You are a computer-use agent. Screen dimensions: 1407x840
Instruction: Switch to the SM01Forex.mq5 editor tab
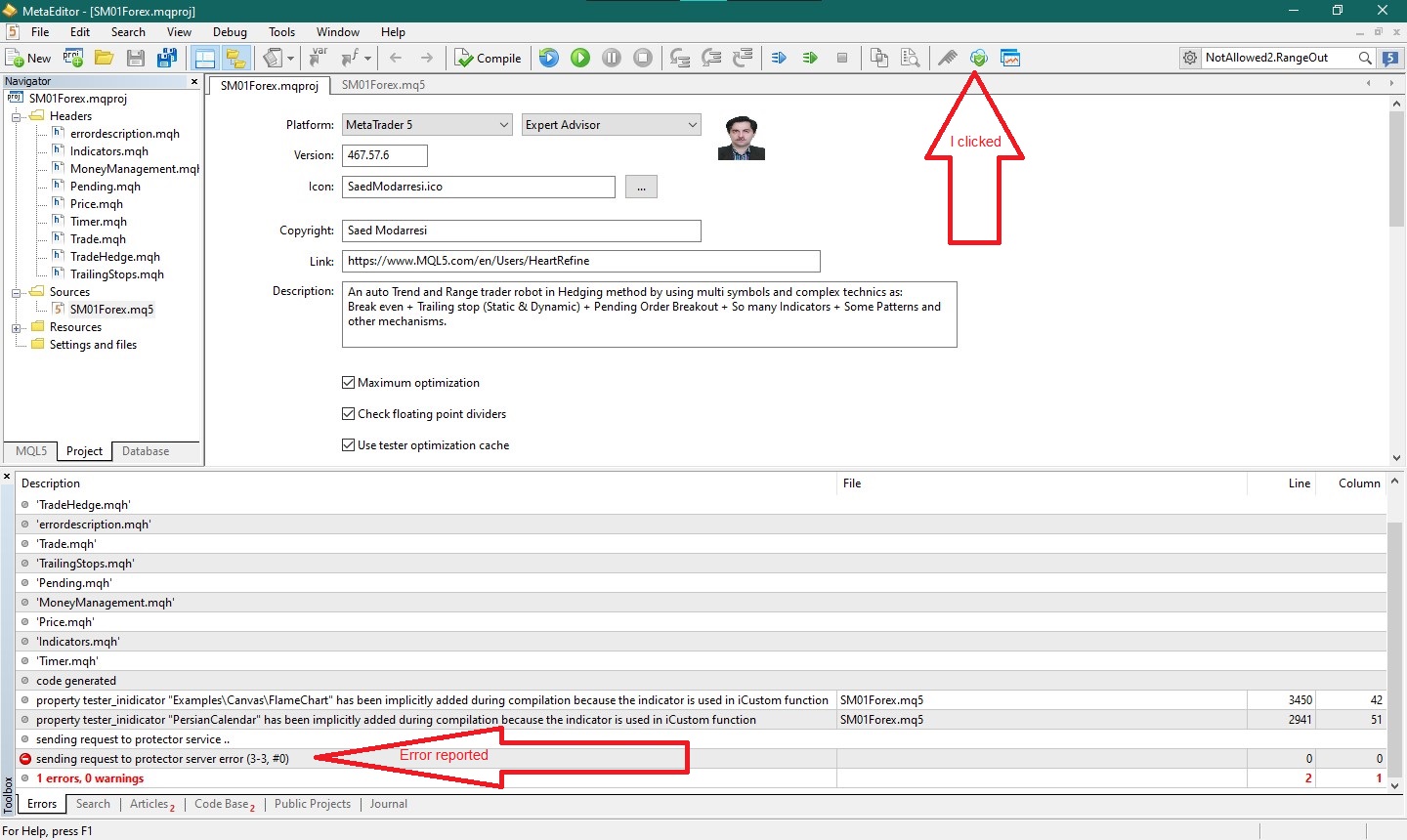[x=383, y=85]
